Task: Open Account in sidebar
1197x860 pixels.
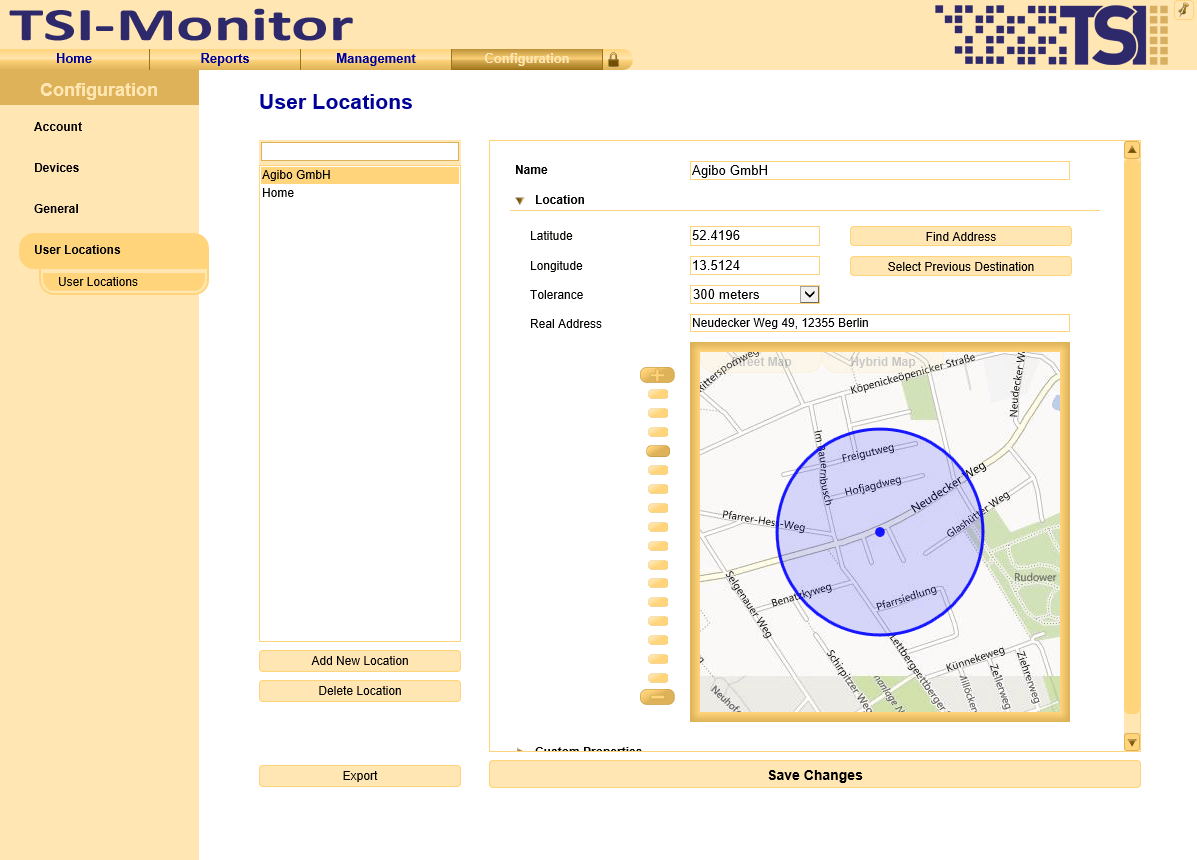Action: 58,127
